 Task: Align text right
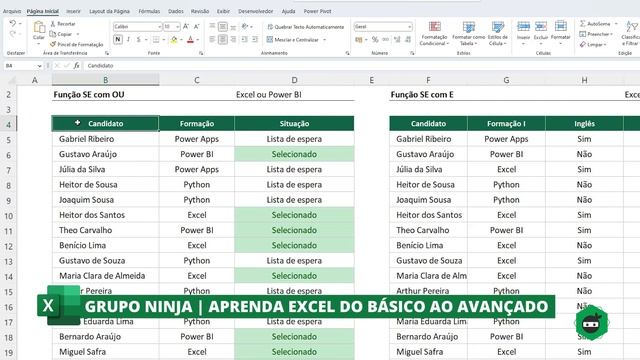(x=233, y=40)
